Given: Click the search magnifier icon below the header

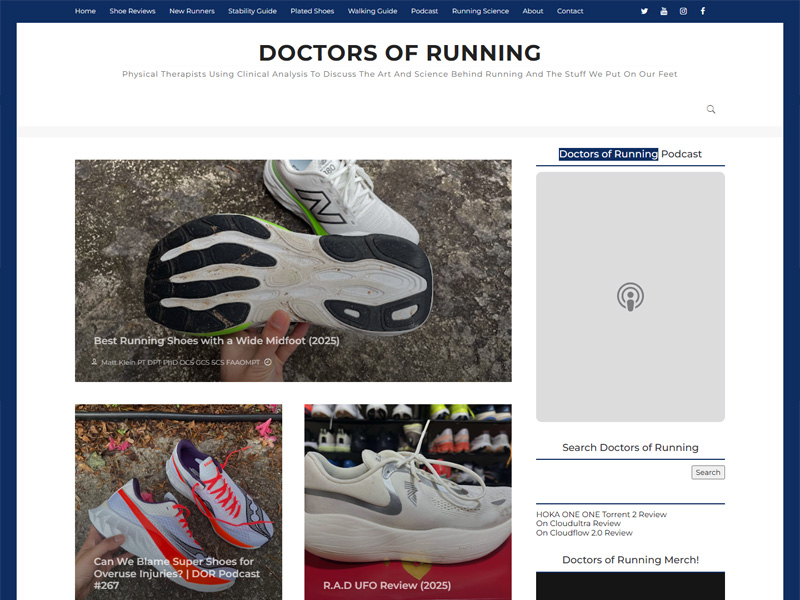Looking at the screenshot, I should click(x=710, y=109).
